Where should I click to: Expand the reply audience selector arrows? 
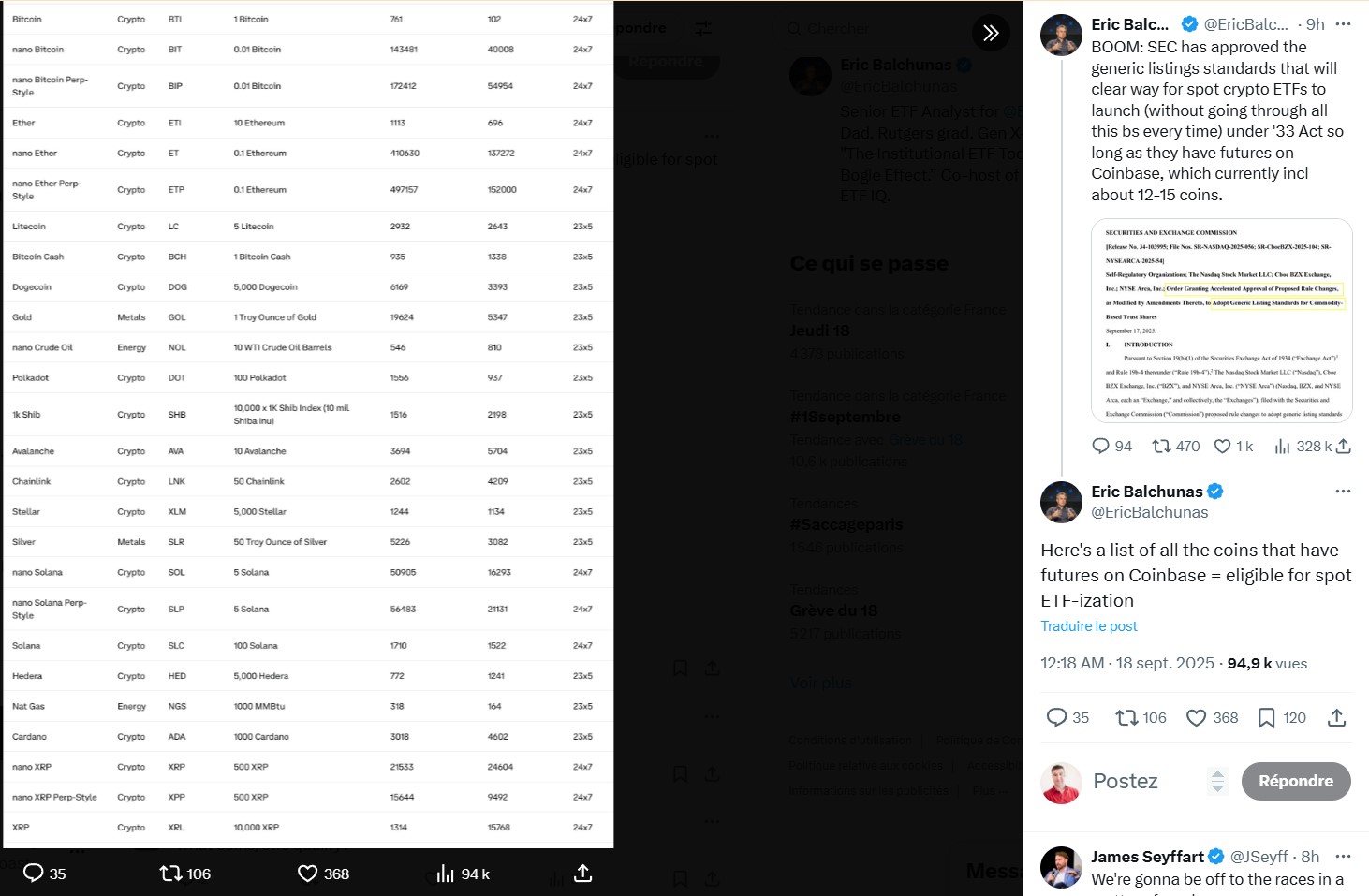click(x=1217, y=781)
